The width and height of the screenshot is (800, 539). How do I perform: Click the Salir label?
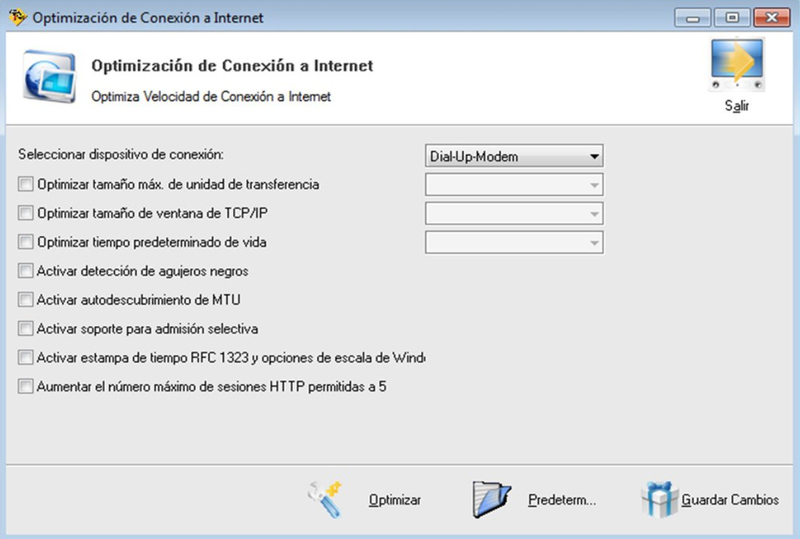point(737,106)
